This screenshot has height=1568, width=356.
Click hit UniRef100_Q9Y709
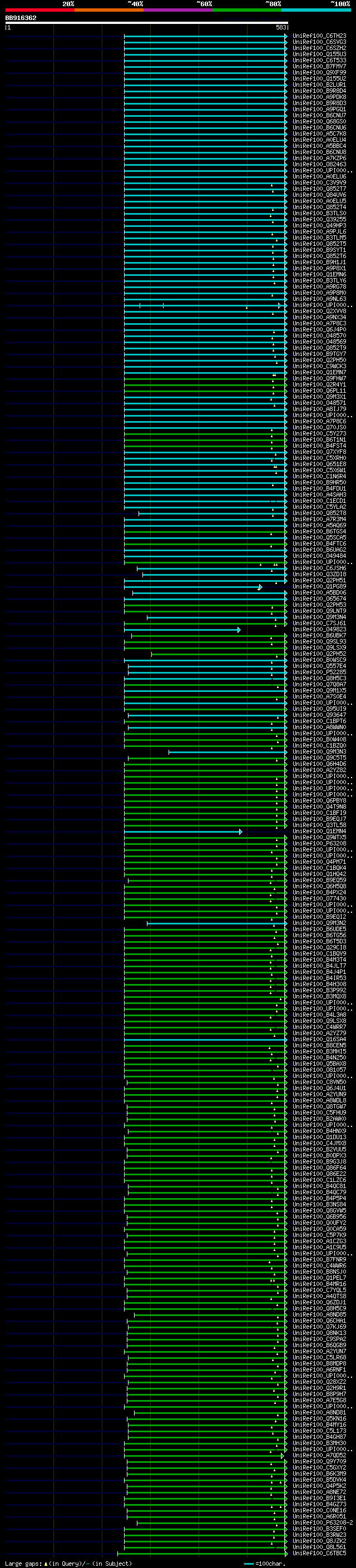pos(319,1461)
